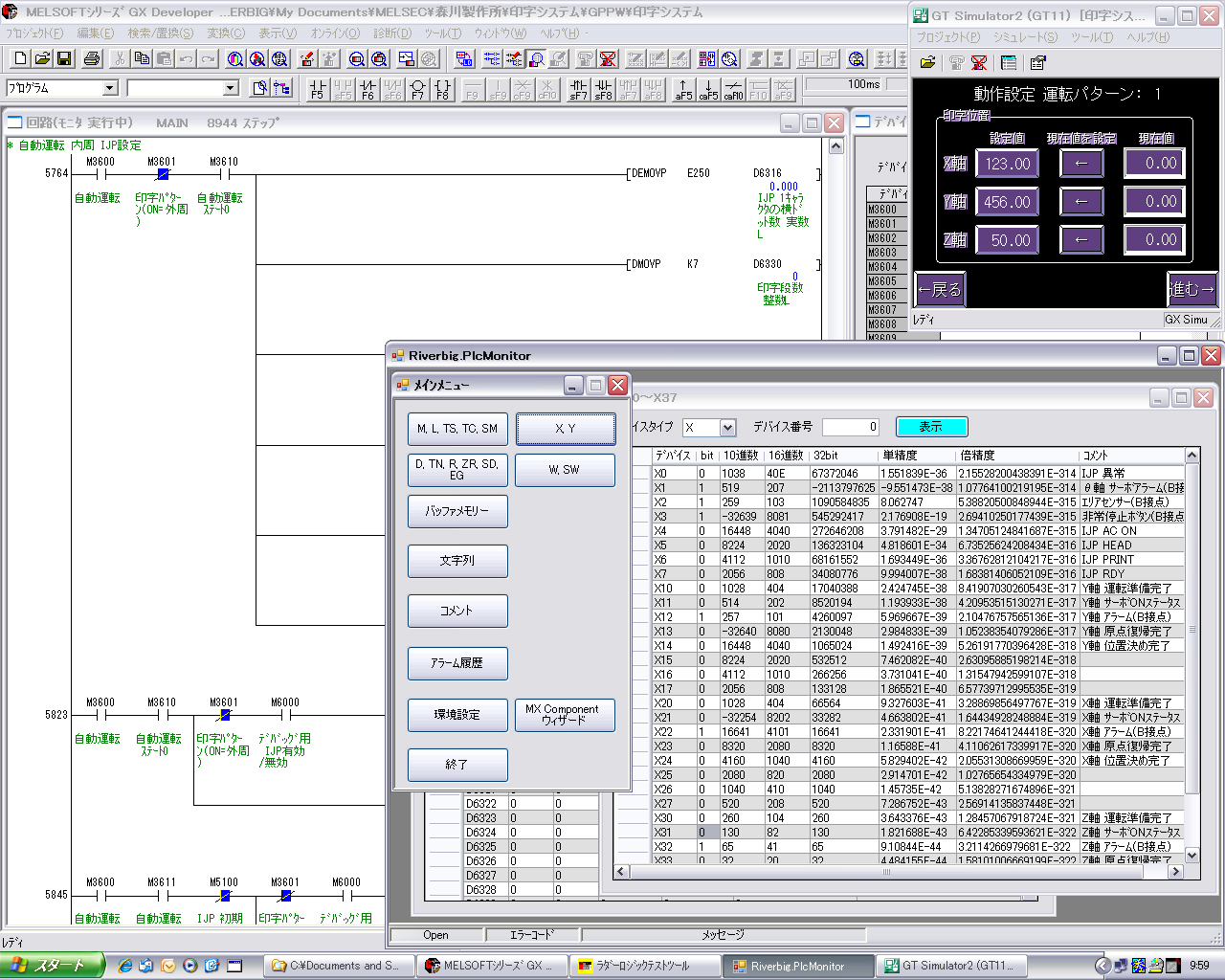The height and width of the screenshot is (980, 1225).
Task: Click the F5 normally-open contact ladder symbol
Action: [318, 89]
